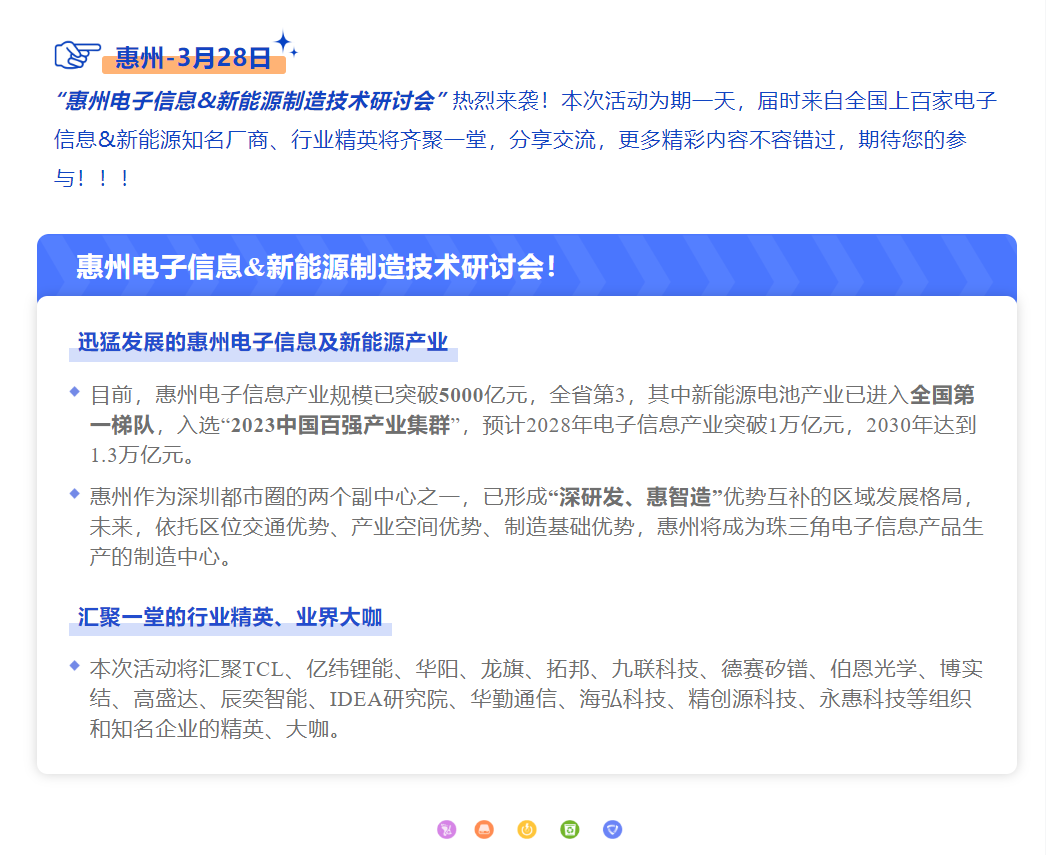The image size is (1046, 855).
Task: Click the blue banner title 惠州电子信息&新能源制造技术研讨会!
Action: point(316,267)
